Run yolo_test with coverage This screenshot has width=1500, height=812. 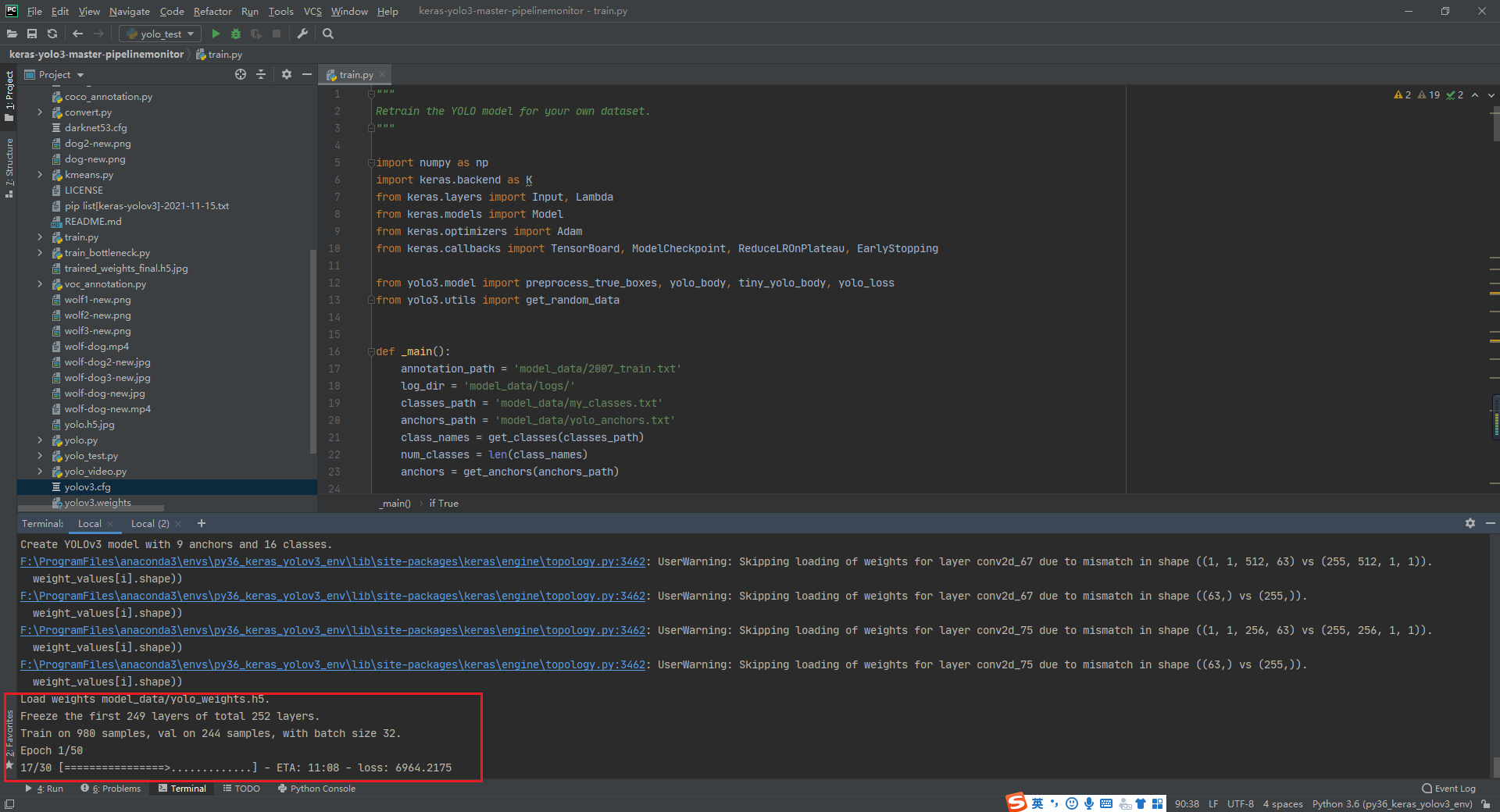coord(255,34)
